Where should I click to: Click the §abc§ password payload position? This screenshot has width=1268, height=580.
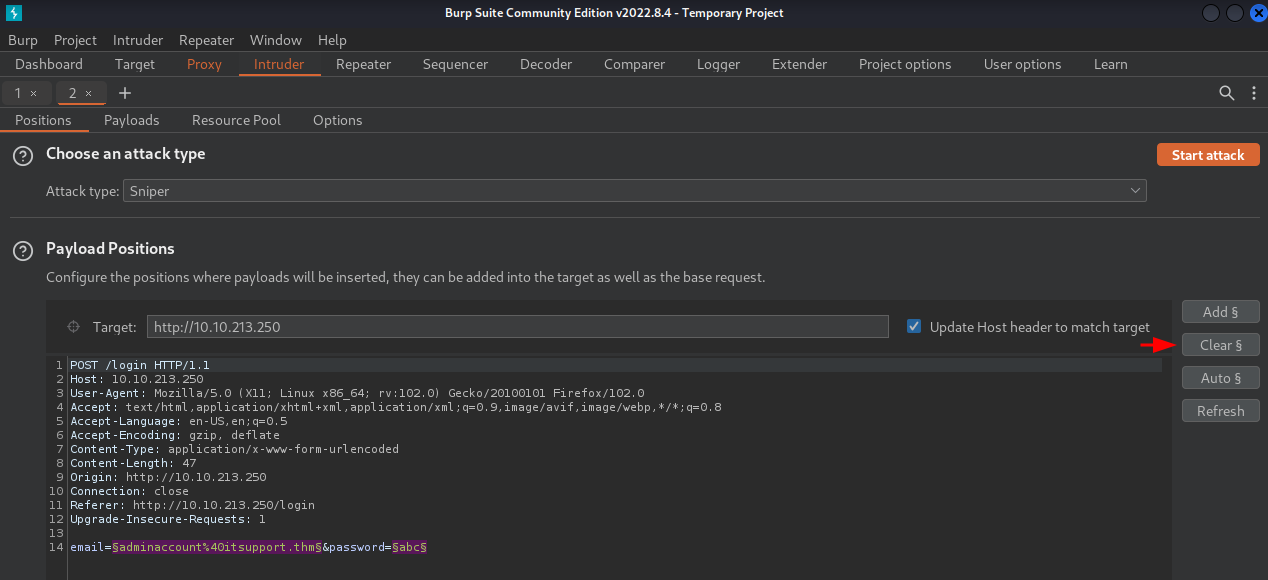pos(410,547)
